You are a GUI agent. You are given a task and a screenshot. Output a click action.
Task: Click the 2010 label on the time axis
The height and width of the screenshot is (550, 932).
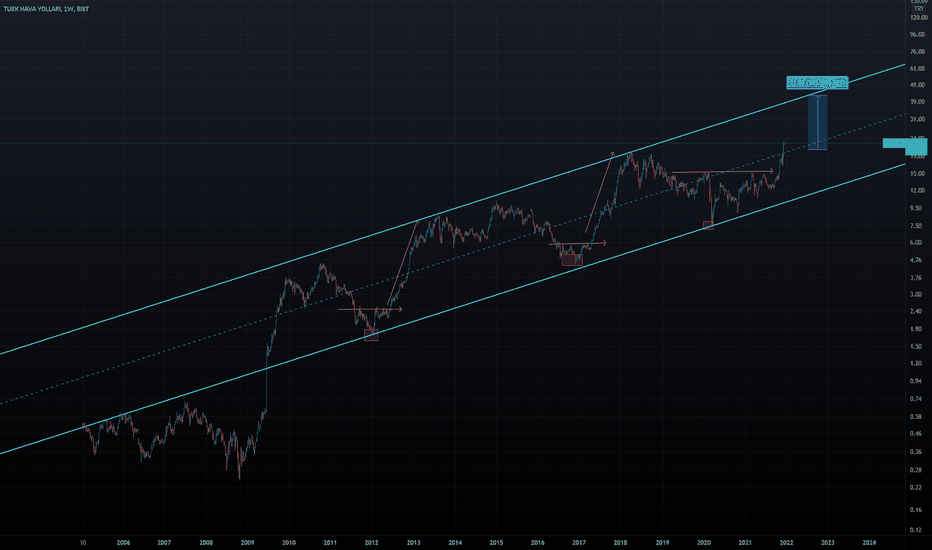tap(289, 542)
